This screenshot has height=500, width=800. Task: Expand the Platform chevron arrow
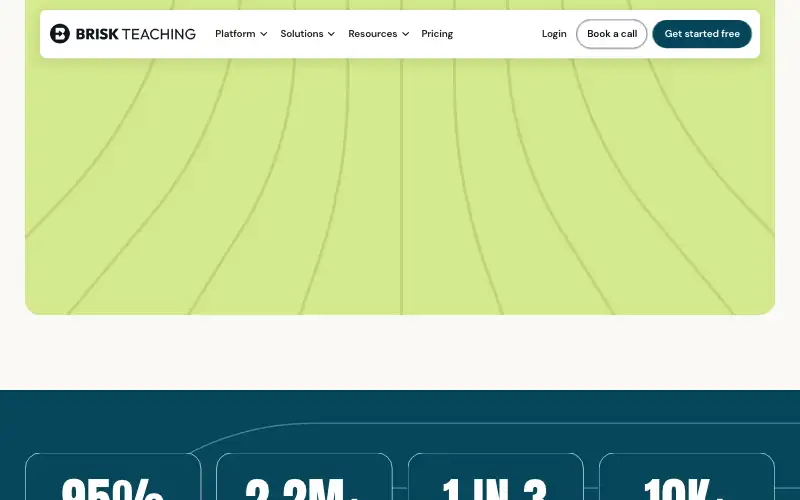click(264, 34)
